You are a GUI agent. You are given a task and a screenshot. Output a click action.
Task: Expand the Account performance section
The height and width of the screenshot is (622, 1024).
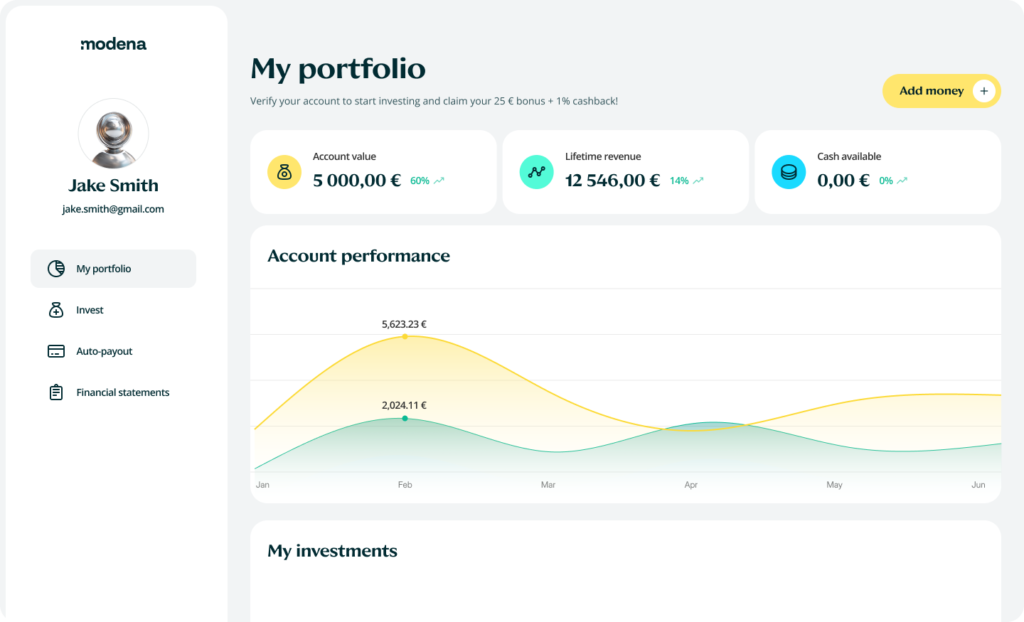point(358,256)
